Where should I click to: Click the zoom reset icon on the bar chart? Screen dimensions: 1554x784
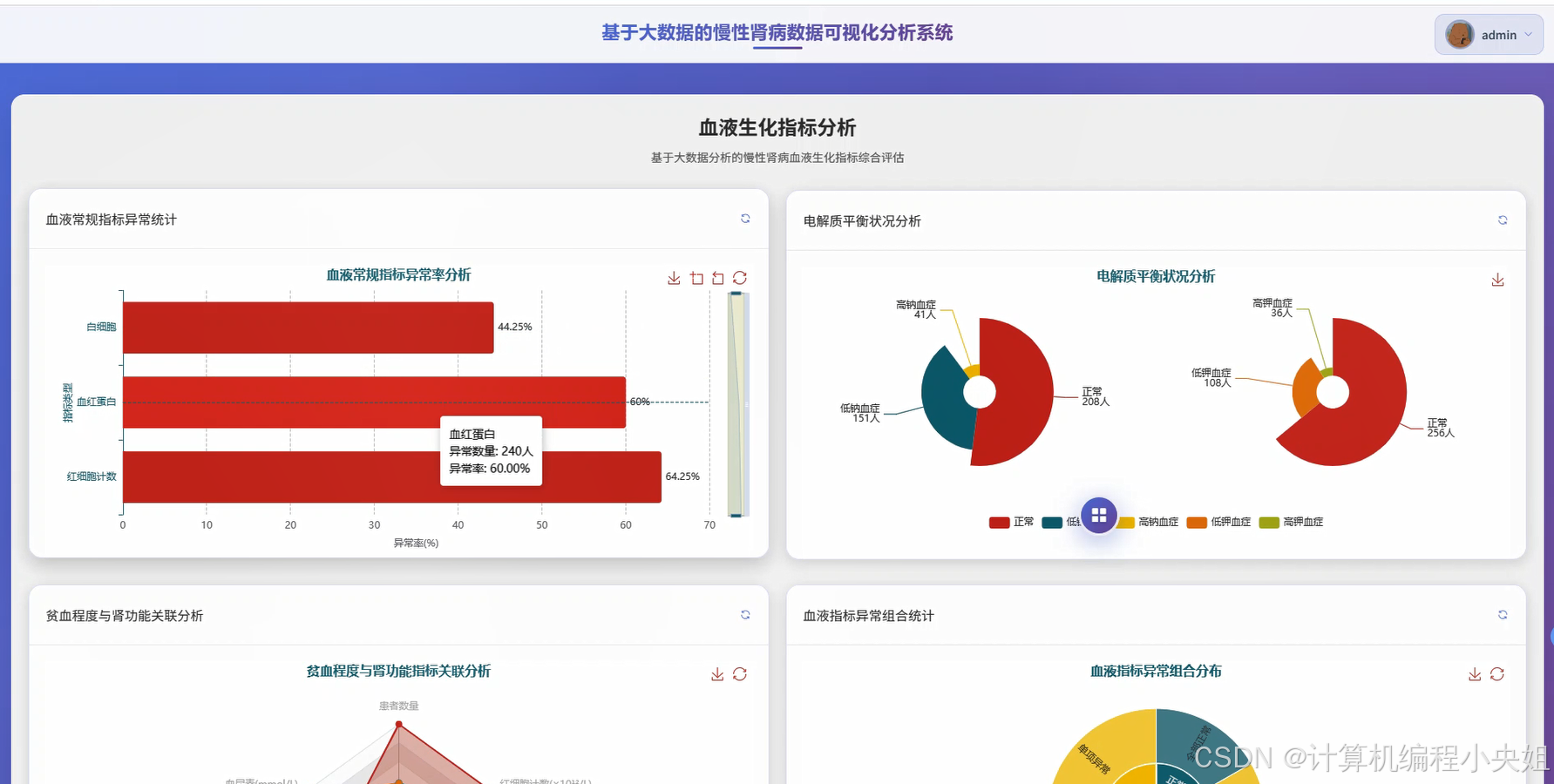(x=718, y=278)
